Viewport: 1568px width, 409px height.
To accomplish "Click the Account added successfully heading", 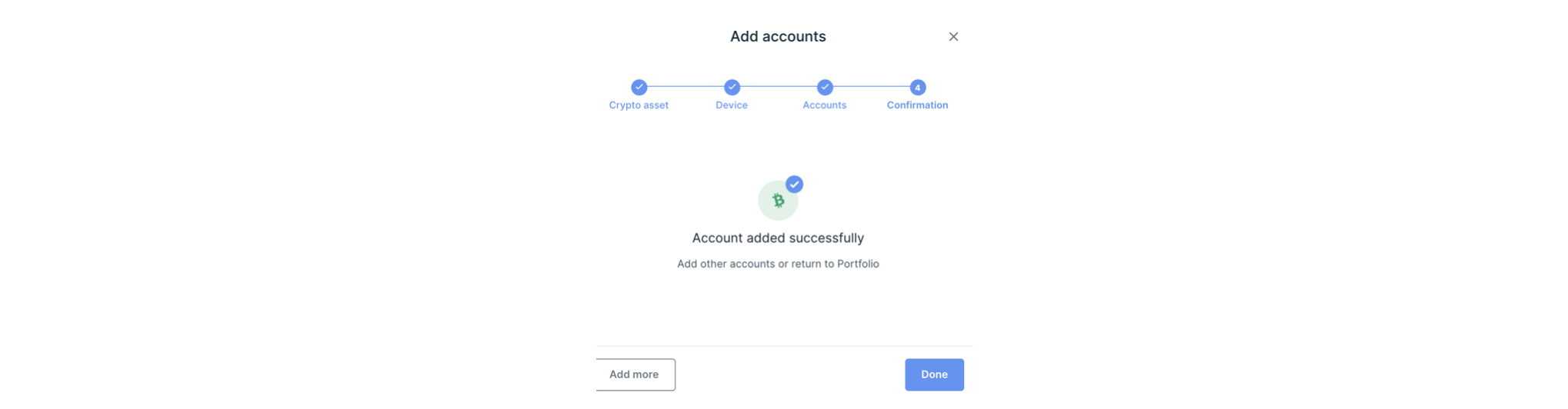I will 778,238.
